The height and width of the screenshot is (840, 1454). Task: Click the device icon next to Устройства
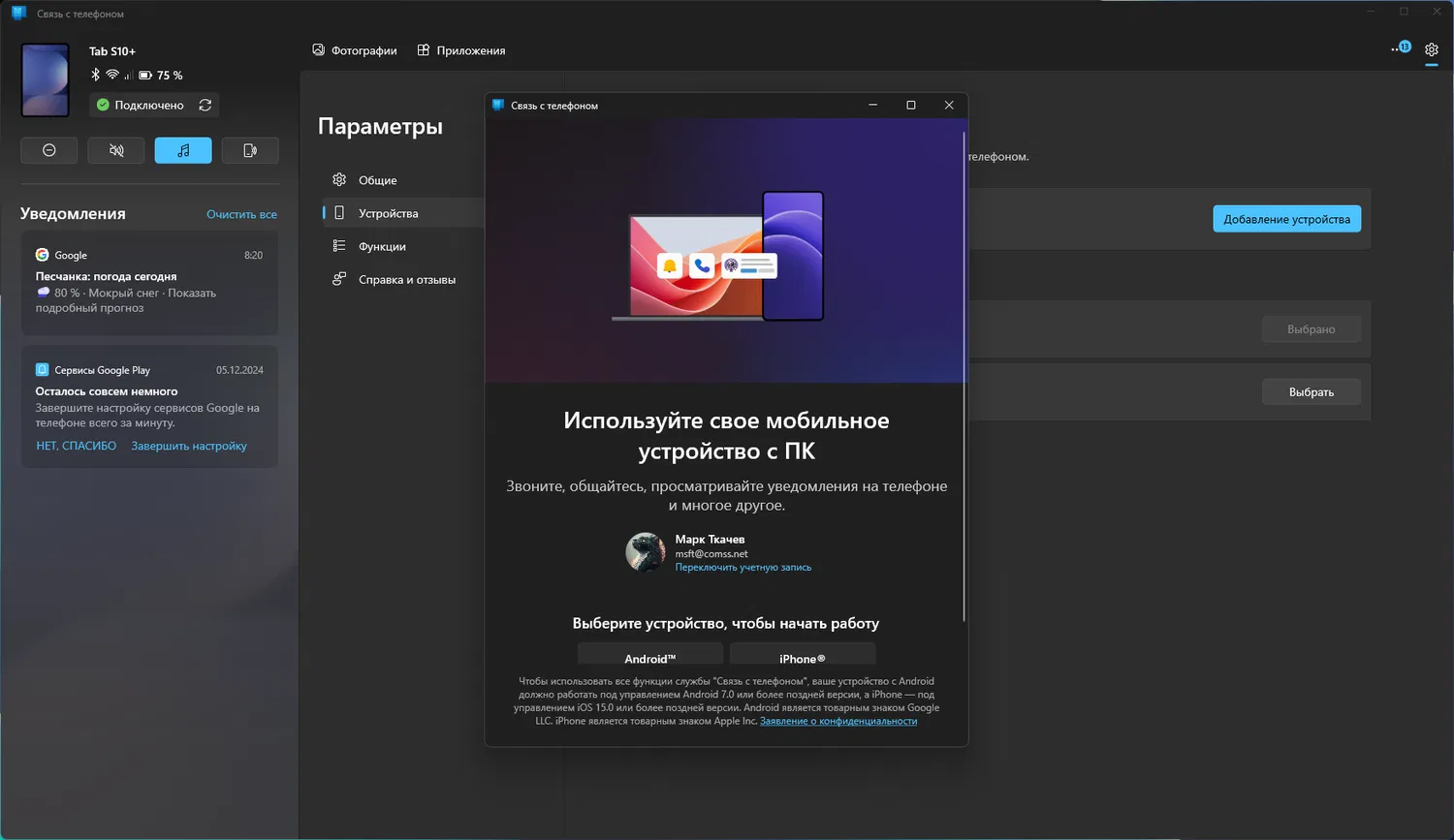(x=339, y=212)
